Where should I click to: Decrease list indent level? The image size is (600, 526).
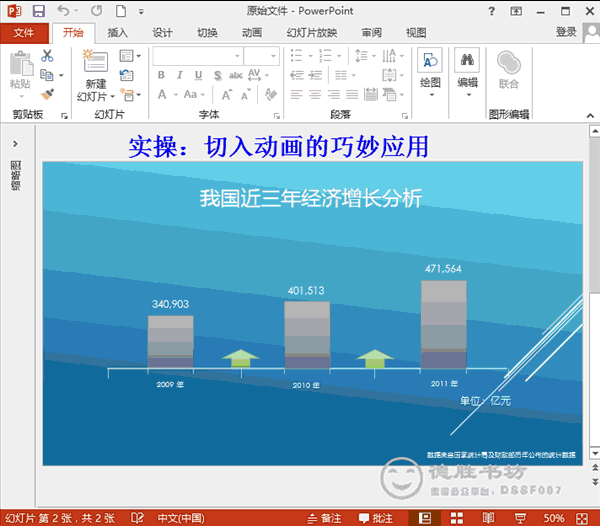(x=297, y=75)
